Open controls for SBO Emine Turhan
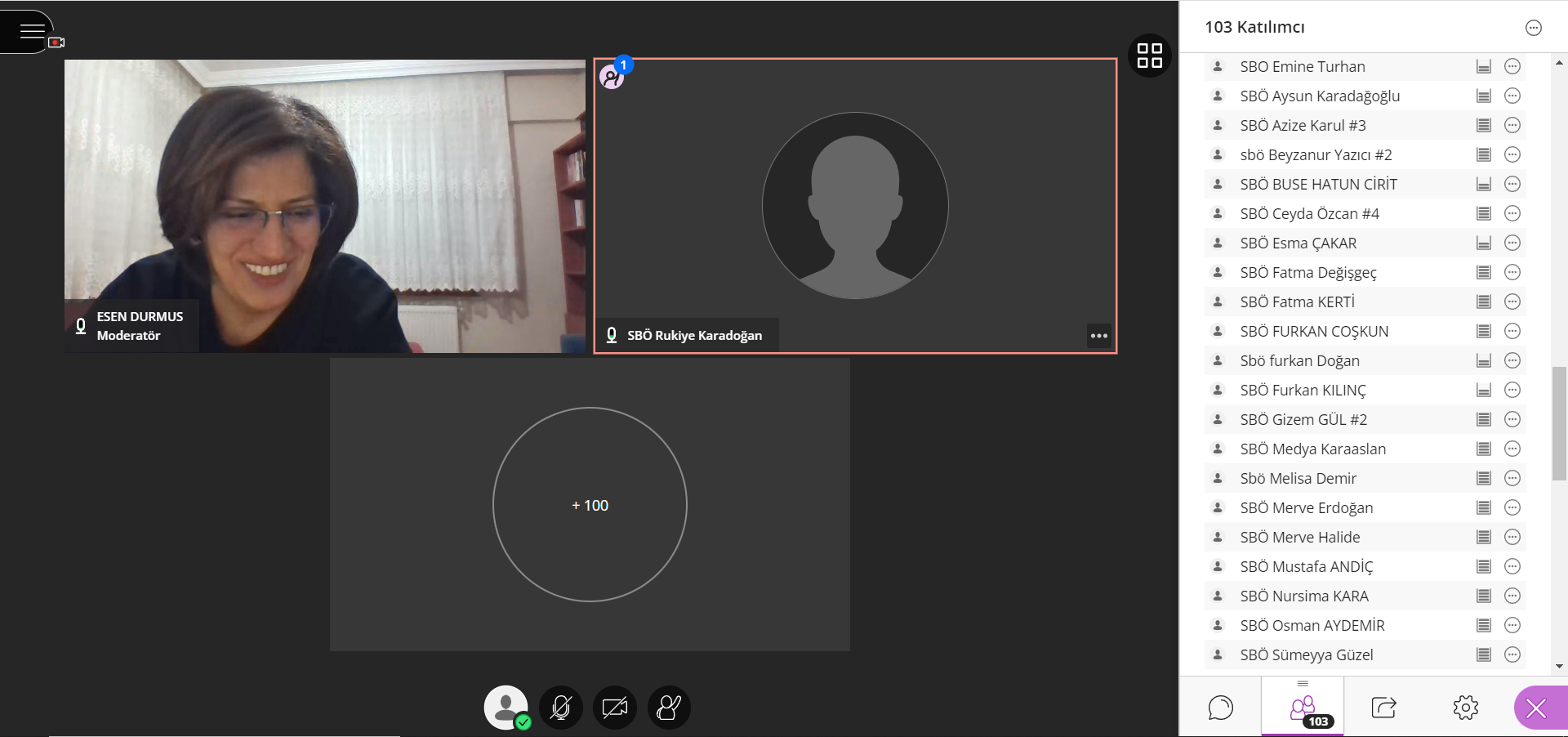The width and height of the screenshot is (1568, 737). coord(1512,66)
